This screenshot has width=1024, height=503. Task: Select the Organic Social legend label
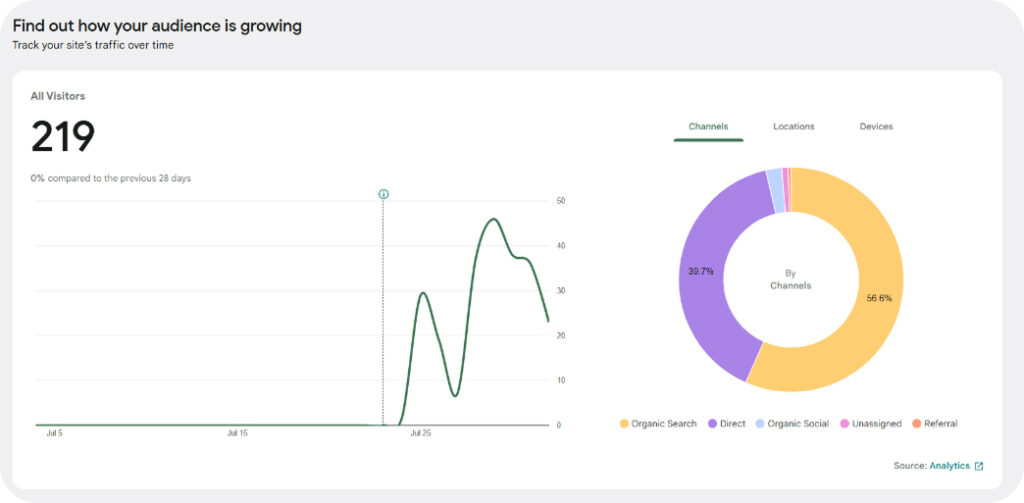click(799, 424)
